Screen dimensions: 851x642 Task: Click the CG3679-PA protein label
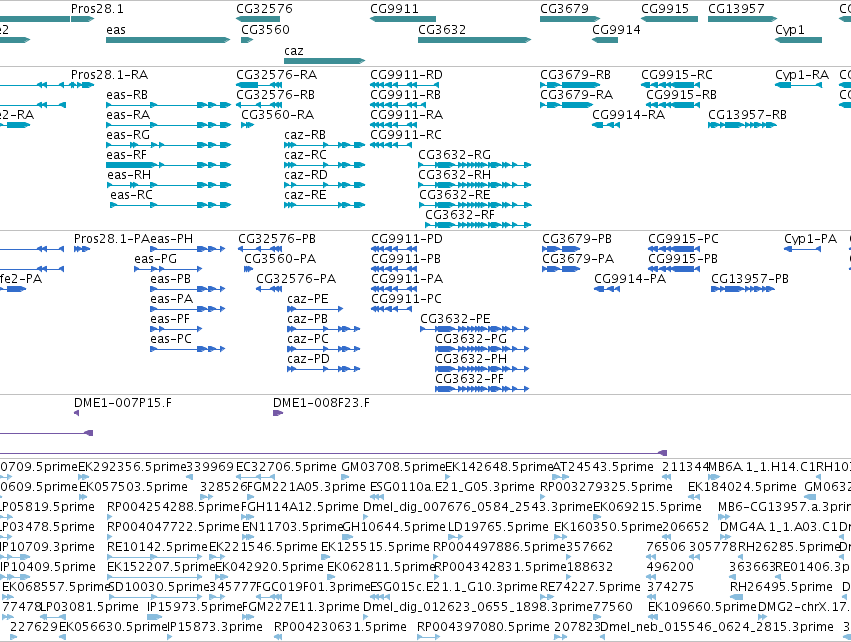tap(578, 259)
